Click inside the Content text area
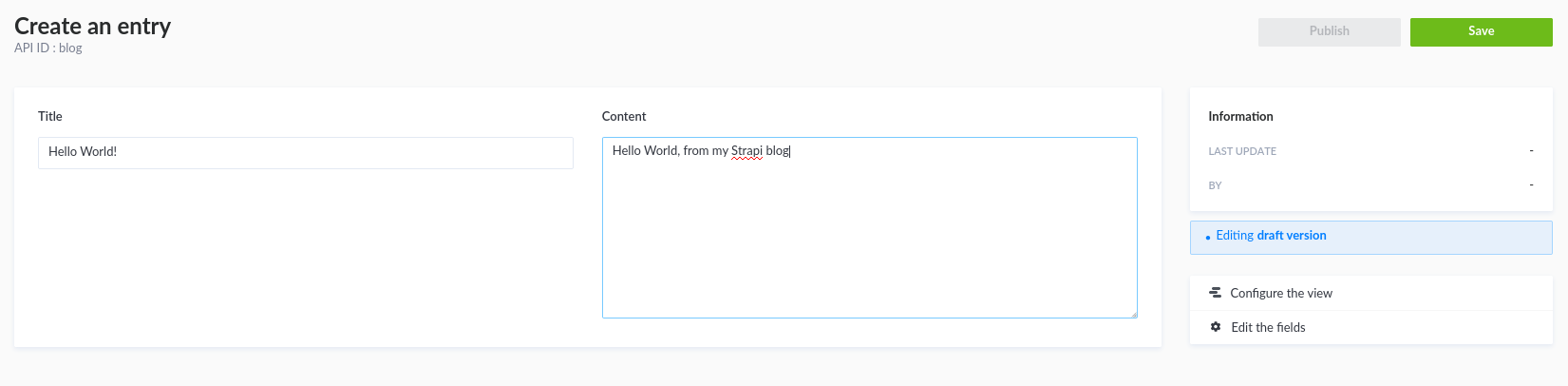This screenshot has width=1568, height=386. pyautogui.click(x=869, y=238)
